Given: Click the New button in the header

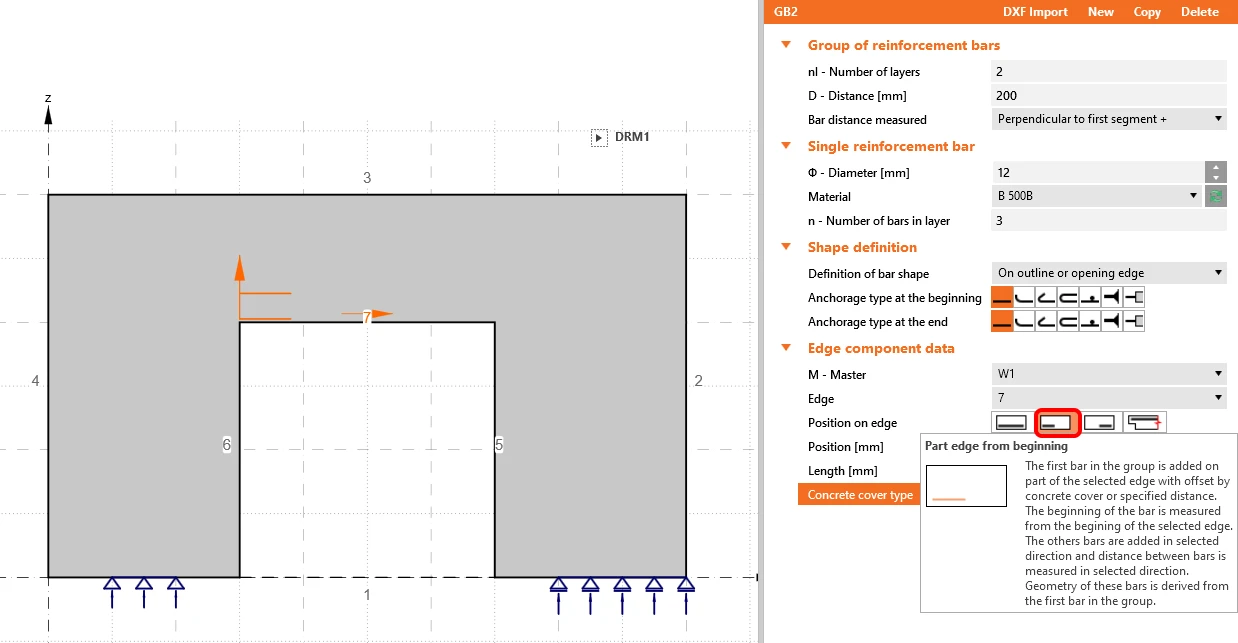Looking at the screenshot, I should tap(1101, 12).
